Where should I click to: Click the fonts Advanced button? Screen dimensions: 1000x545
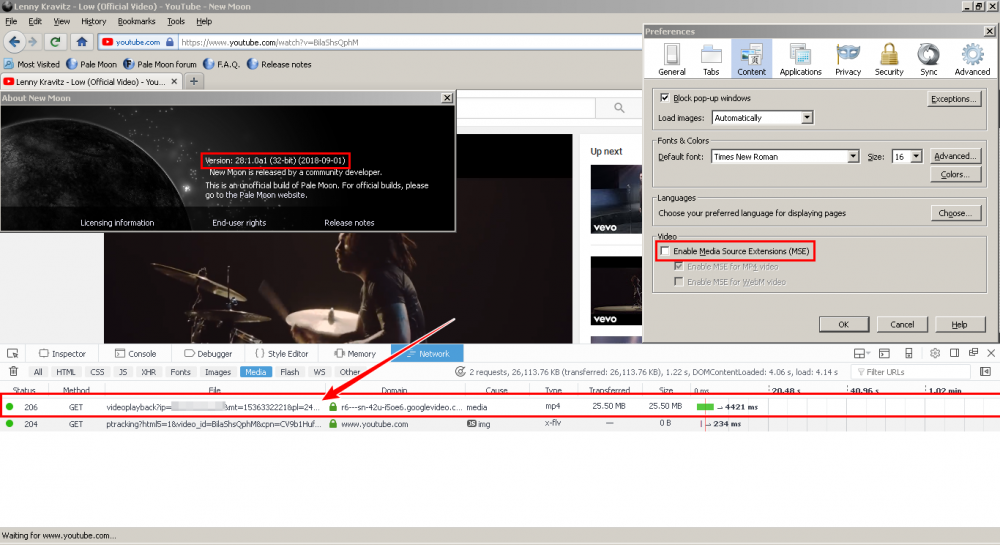tap(955, 156)
